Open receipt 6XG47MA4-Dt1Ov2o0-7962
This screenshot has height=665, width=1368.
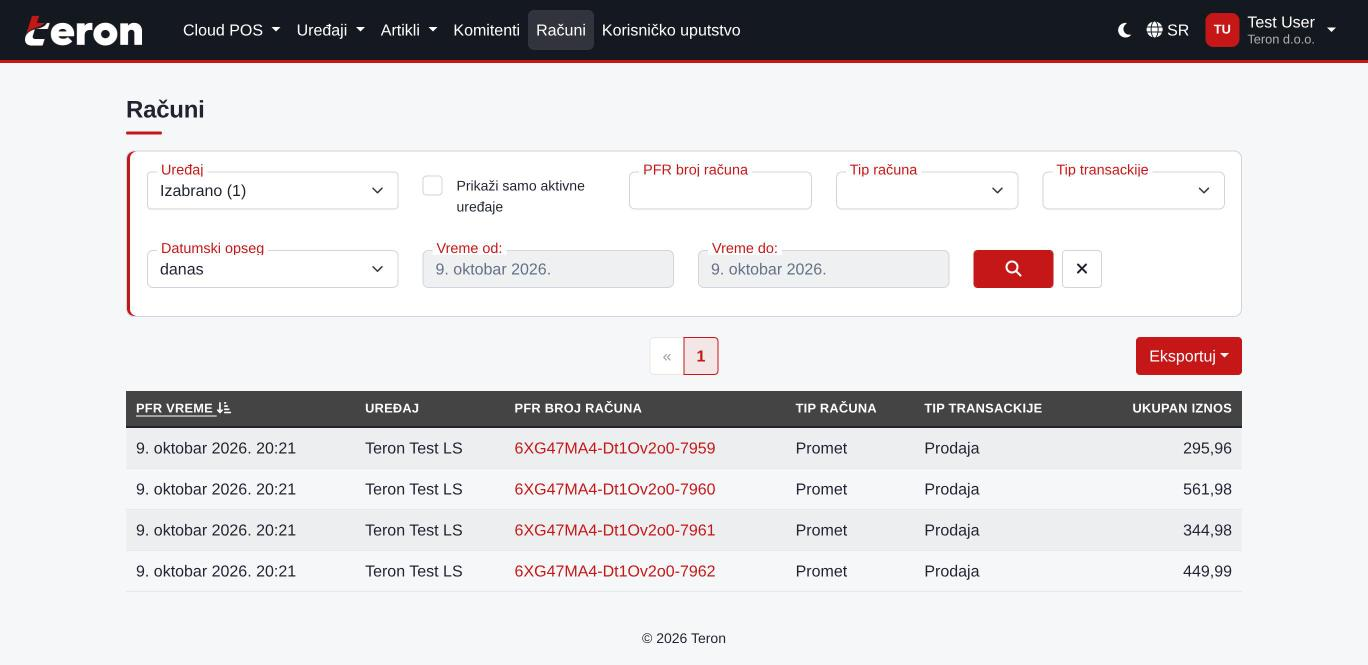coord(615,571)
